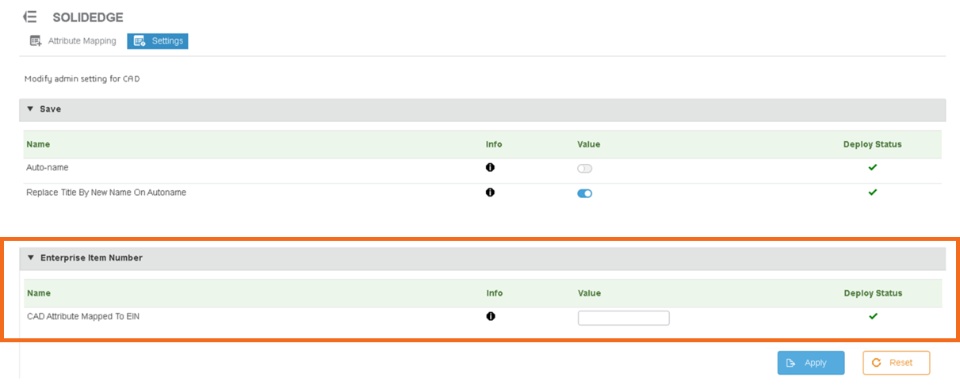Click deploy status checkmark for Replace Title row
Viewport: 960px width, 389px height.
point(872,192)
